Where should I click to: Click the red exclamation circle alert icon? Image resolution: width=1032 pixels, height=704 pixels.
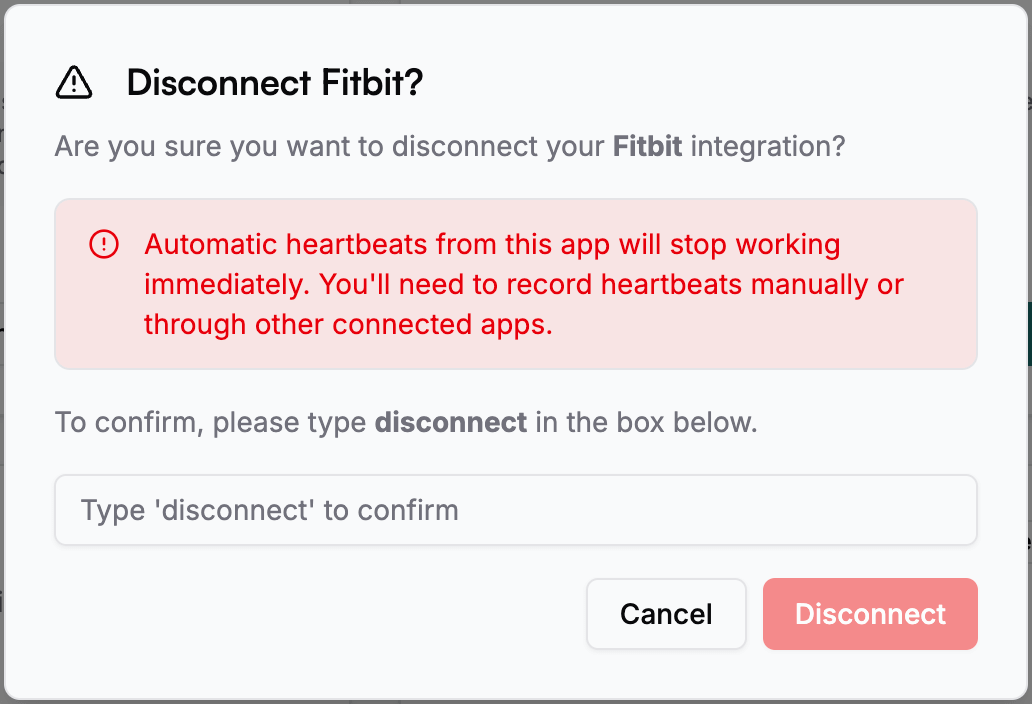coord(104,244)
